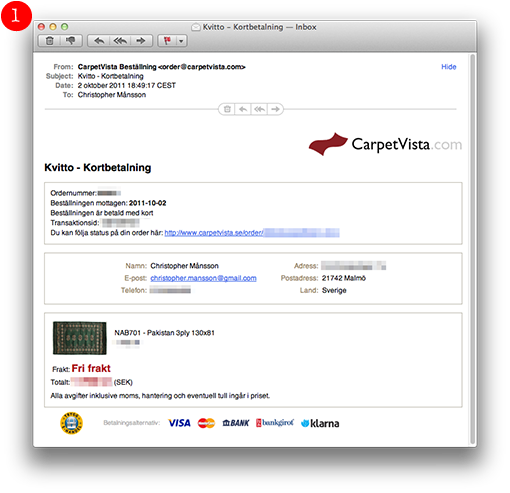Flag the message with red flag button
The image size is (510, 493).
pyautogui.click(x=167, y=41)
